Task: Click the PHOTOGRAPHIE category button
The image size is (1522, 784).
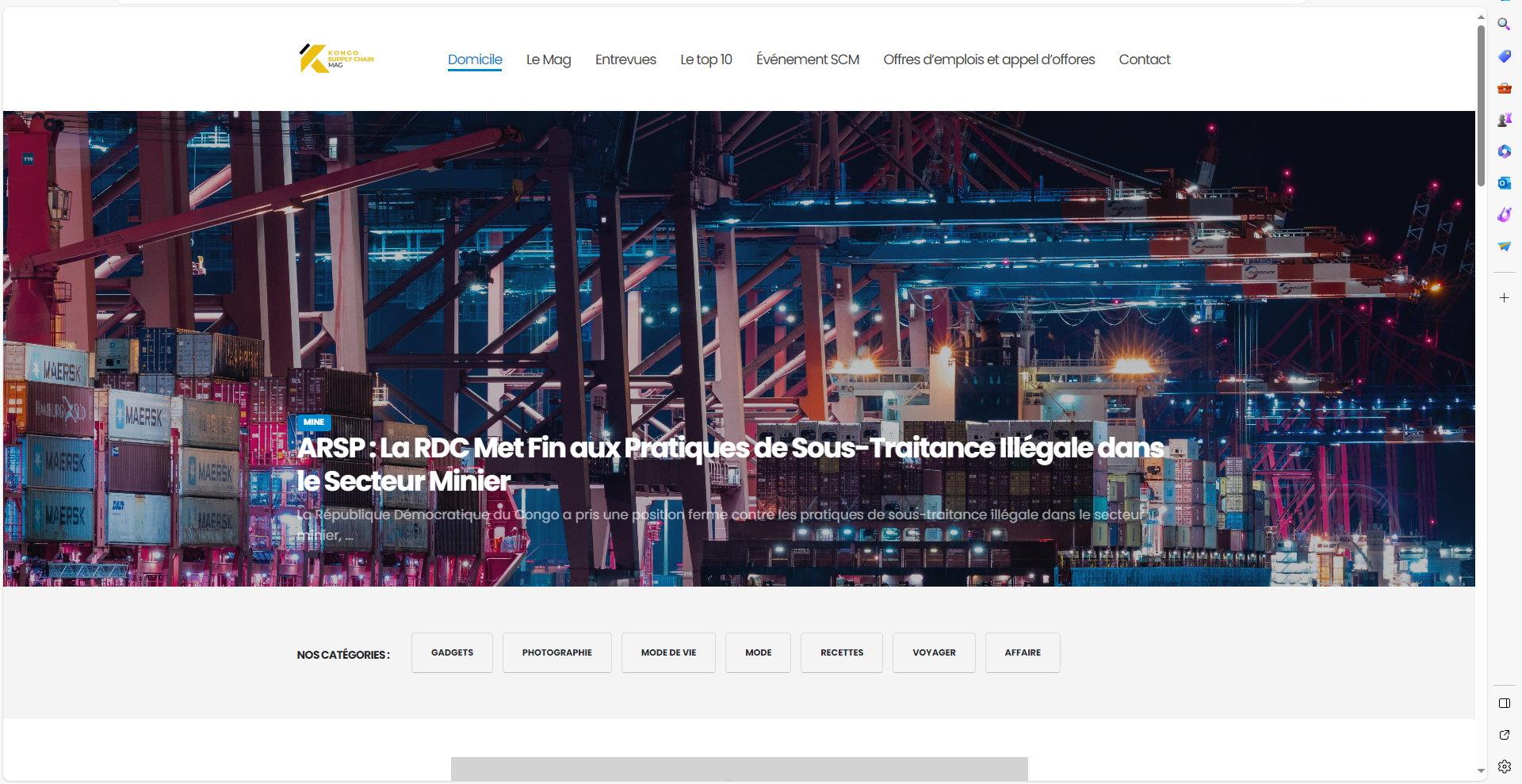Action: point(557,652)
